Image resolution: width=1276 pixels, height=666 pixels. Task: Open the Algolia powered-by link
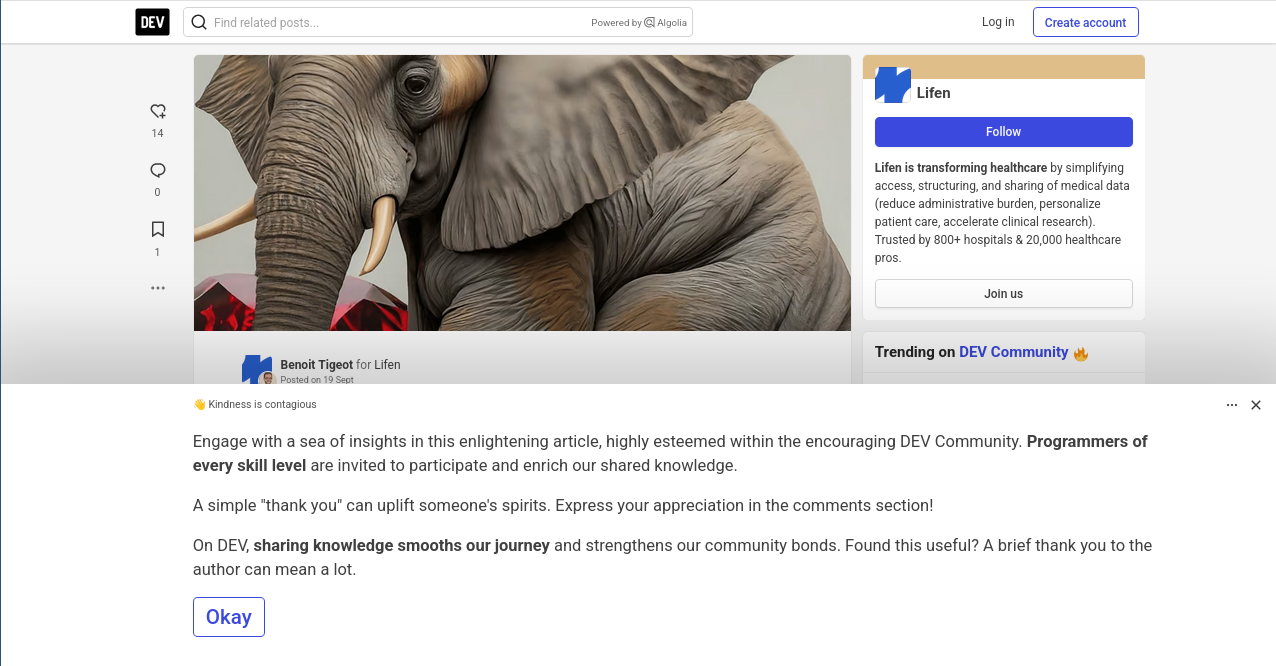639,22
